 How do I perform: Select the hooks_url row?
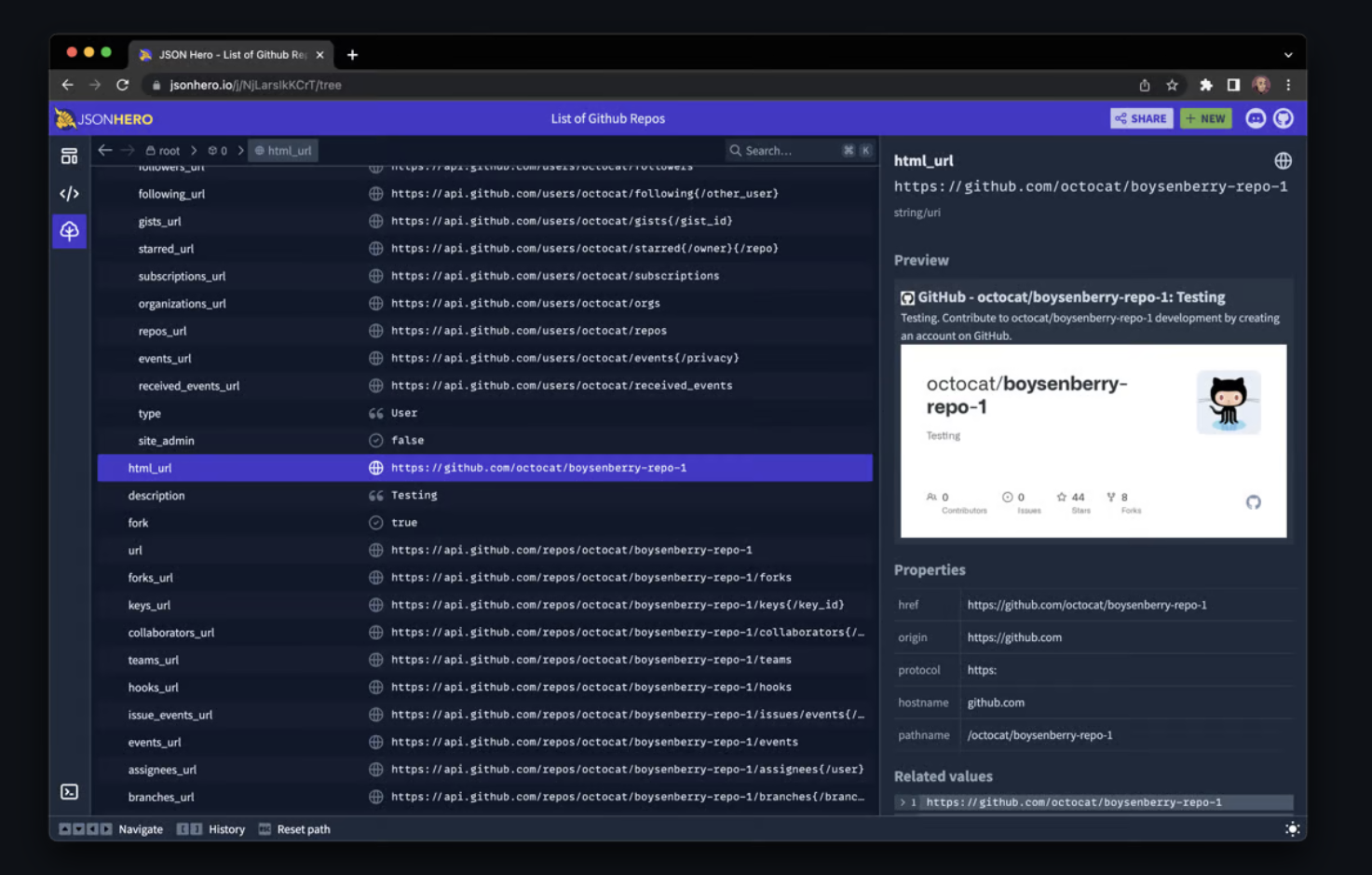[x=485, y=688]
